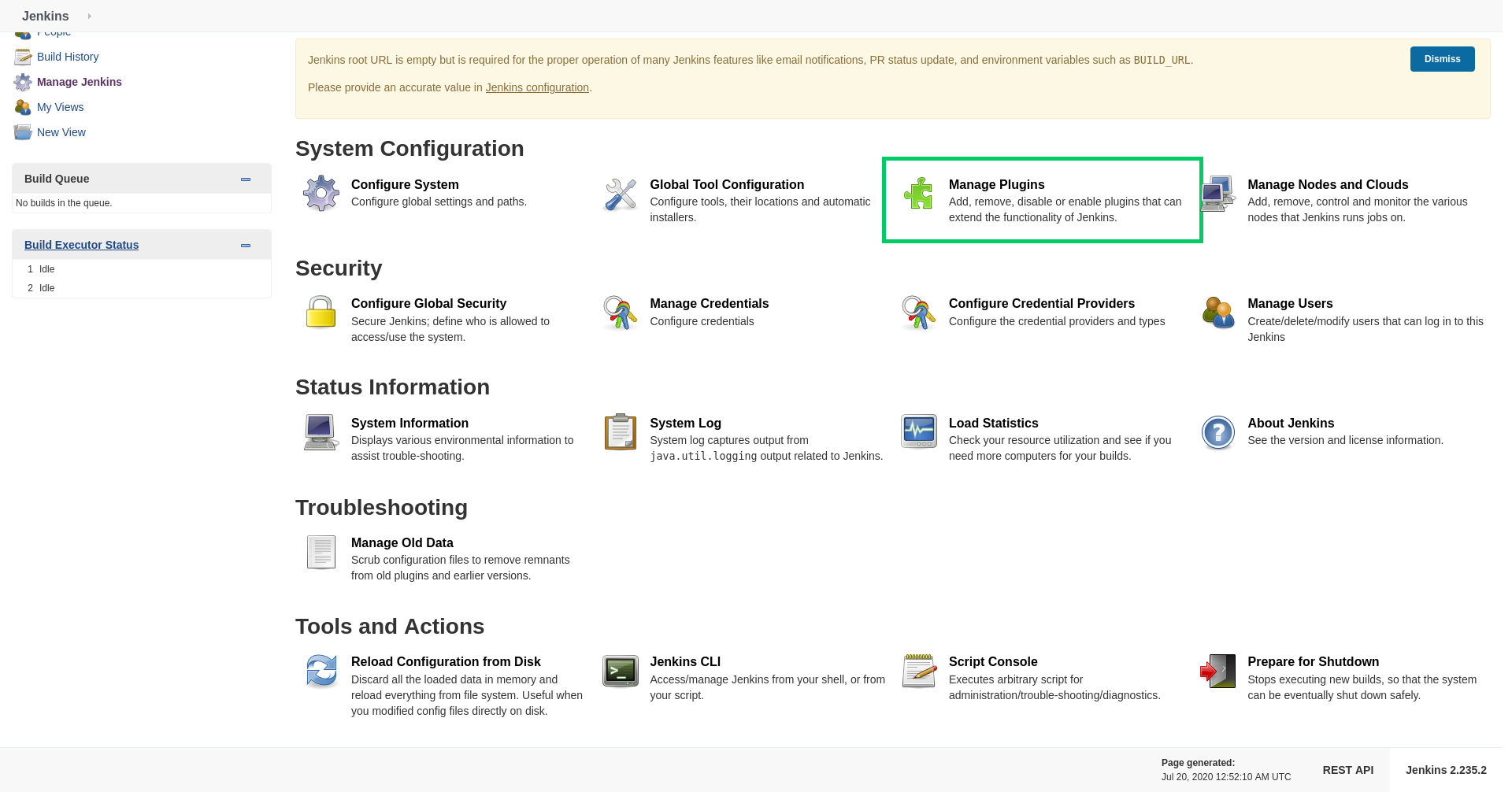This screenshot has height=792, width=1512.
Task: Click the System Information computer icon
Action: (321, 432)
